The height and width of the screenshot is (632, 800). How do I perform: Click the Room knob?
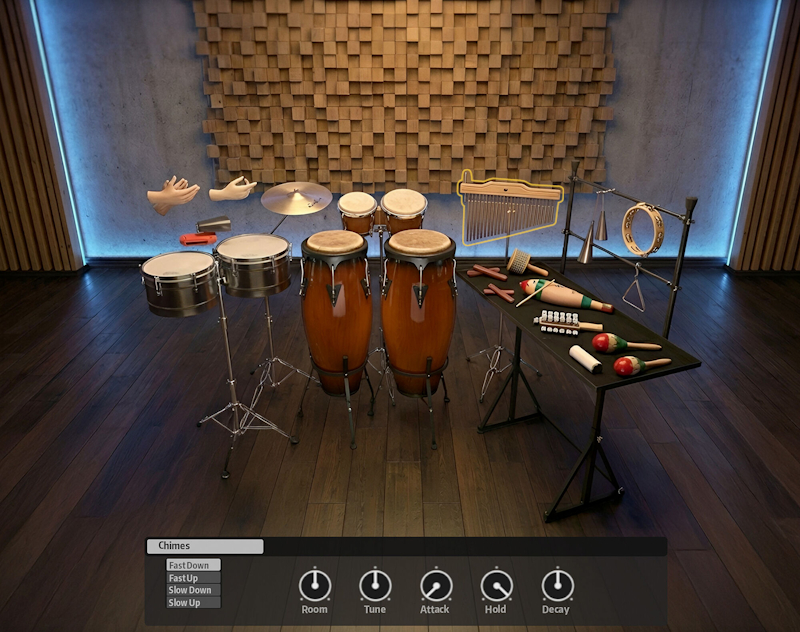[314, 585]
